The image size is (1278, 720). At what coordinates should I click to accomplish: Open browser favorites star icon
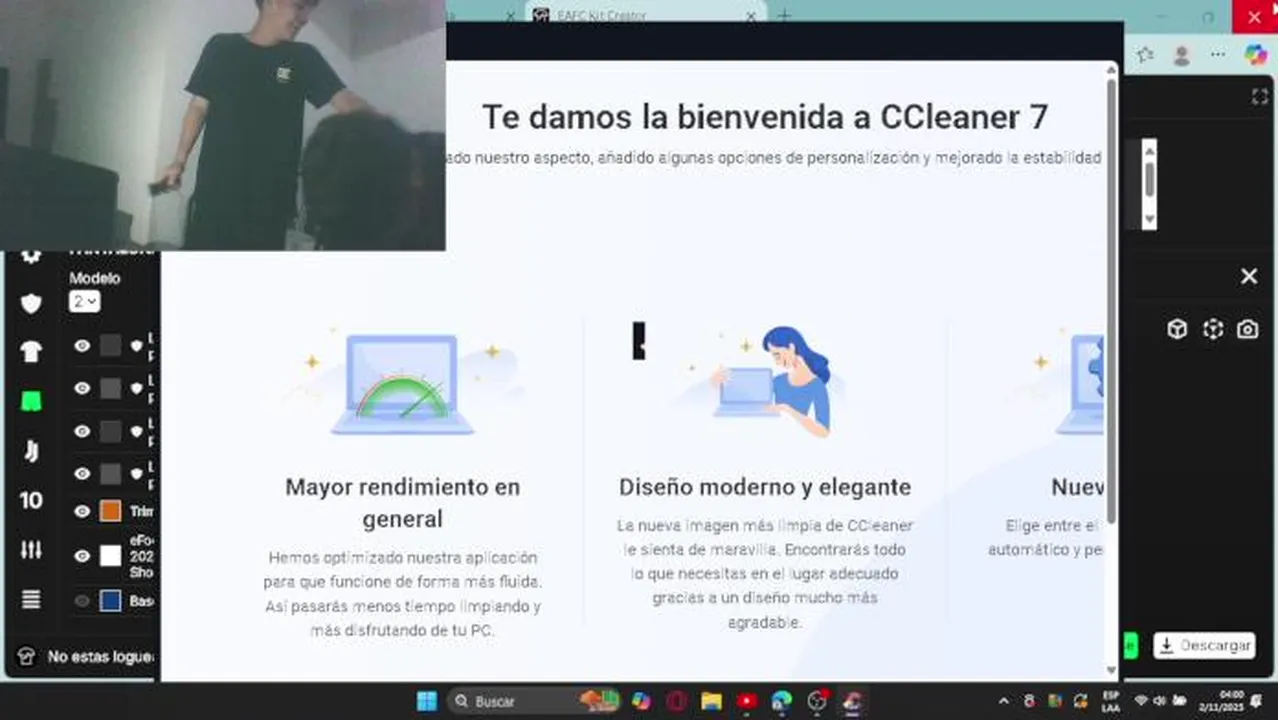pyautogui.click(x=1145, y=55)
